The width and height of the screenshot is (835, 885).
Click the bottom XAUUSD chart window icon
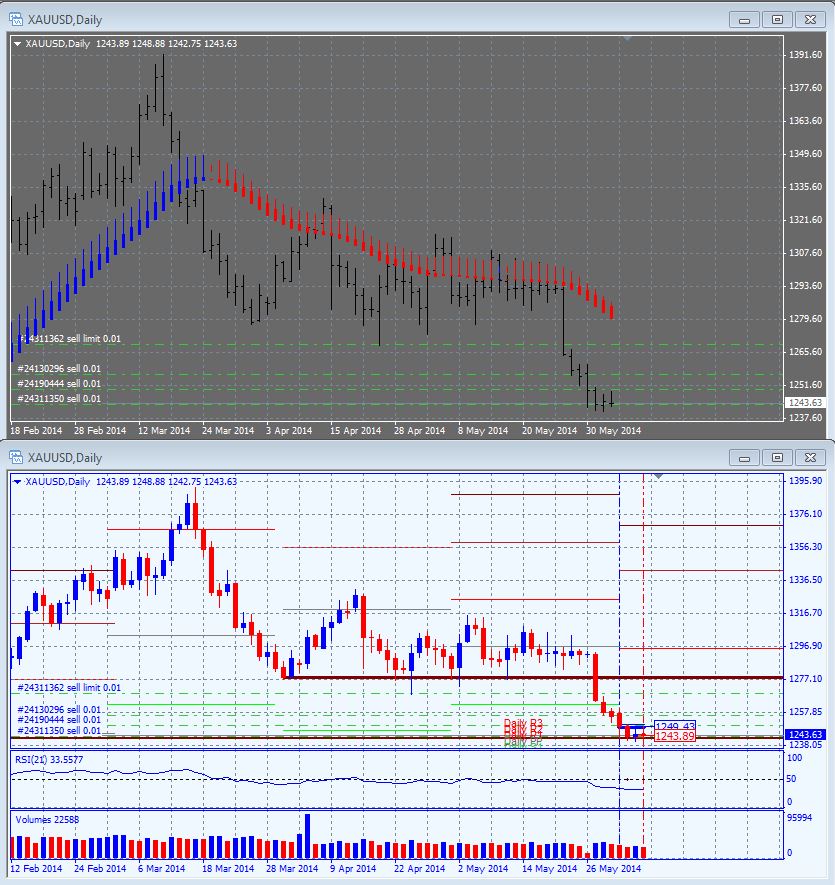point(16,457)
